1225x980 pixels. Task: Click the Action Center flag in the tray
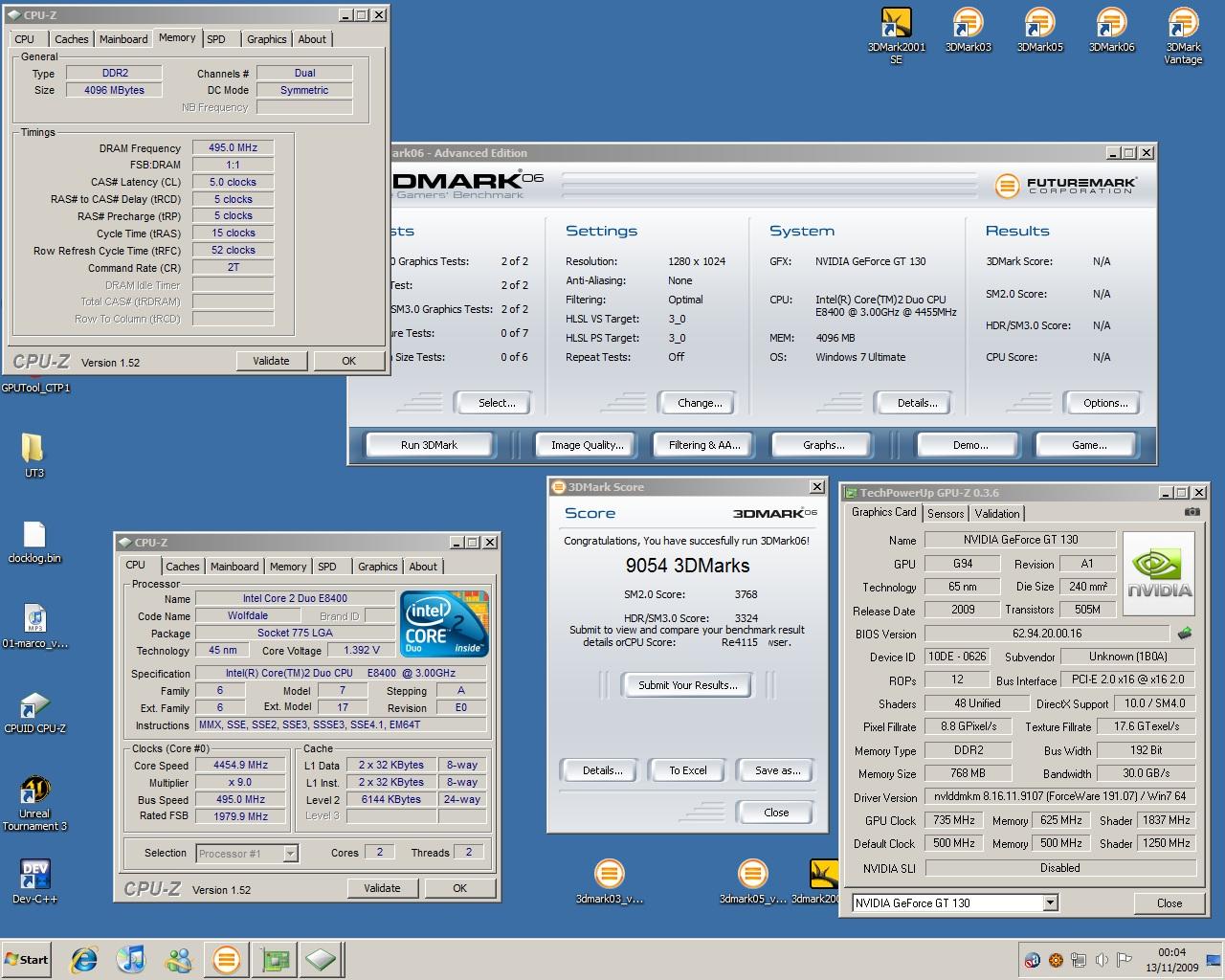click(x=1125, y=960)
